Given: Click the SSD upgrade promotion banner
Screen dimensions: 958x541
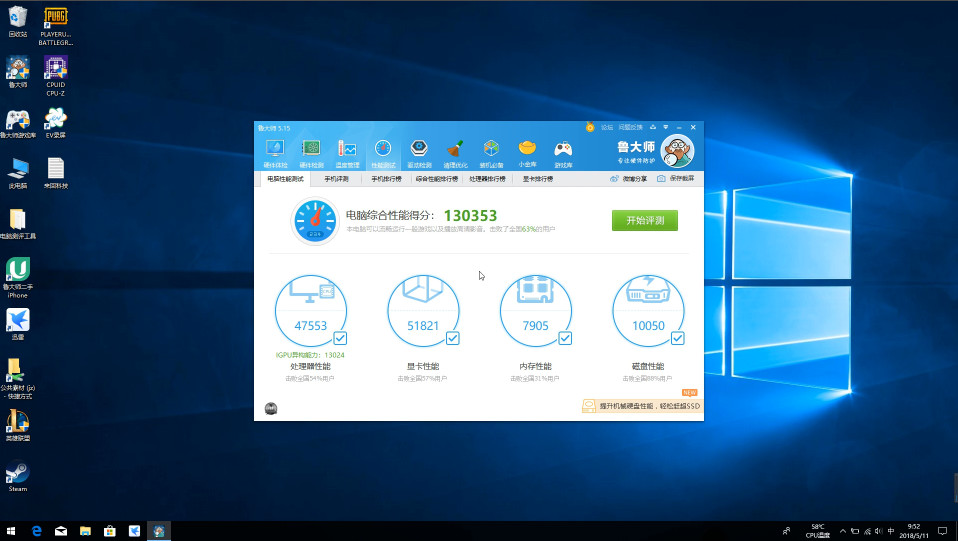Looking at the screenshot, I should [x=642, y=406].
